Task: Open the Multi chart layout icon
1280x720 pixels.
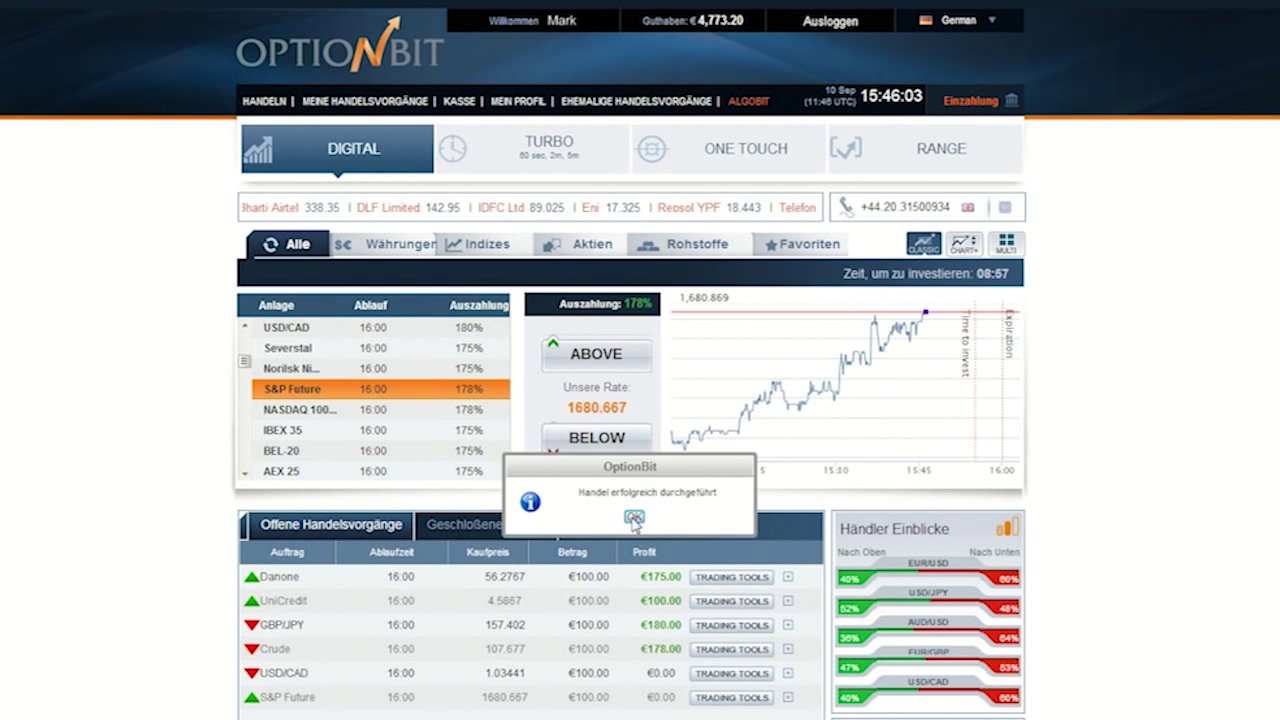Action: (1006, 244)
